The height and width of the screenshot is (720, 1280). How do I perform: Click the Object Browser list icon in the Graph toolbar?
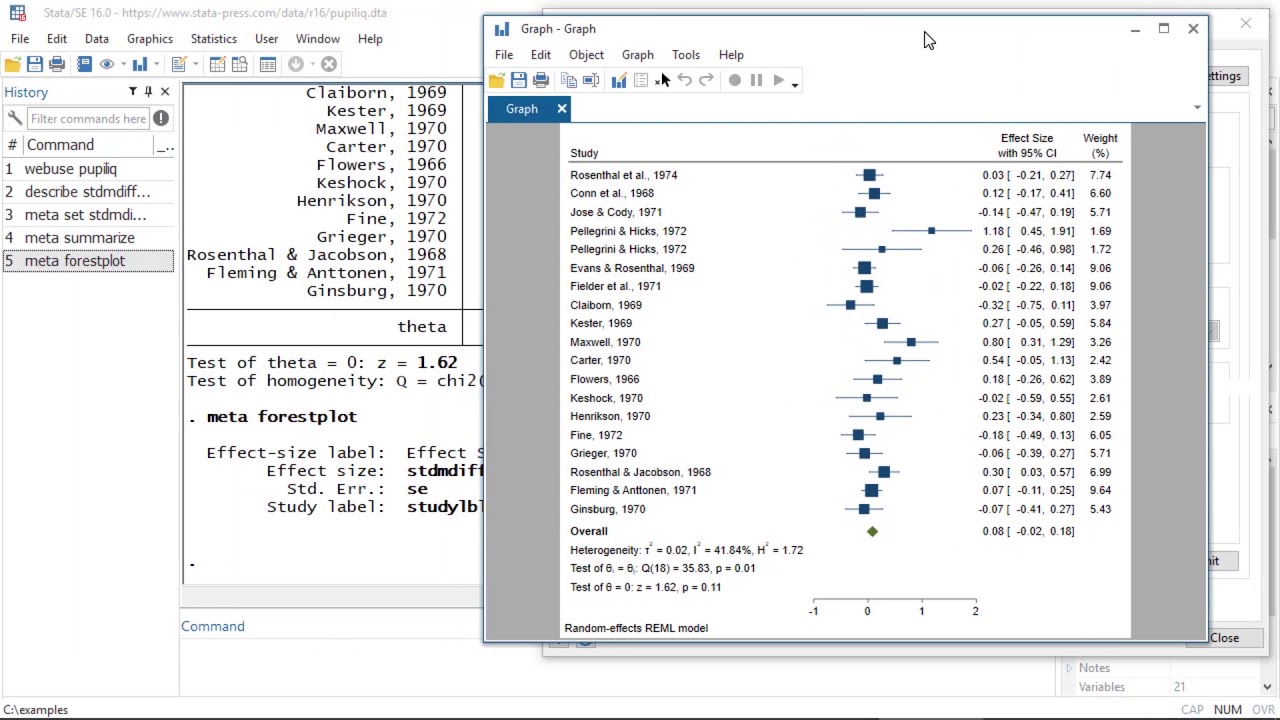tap(641, 81)
